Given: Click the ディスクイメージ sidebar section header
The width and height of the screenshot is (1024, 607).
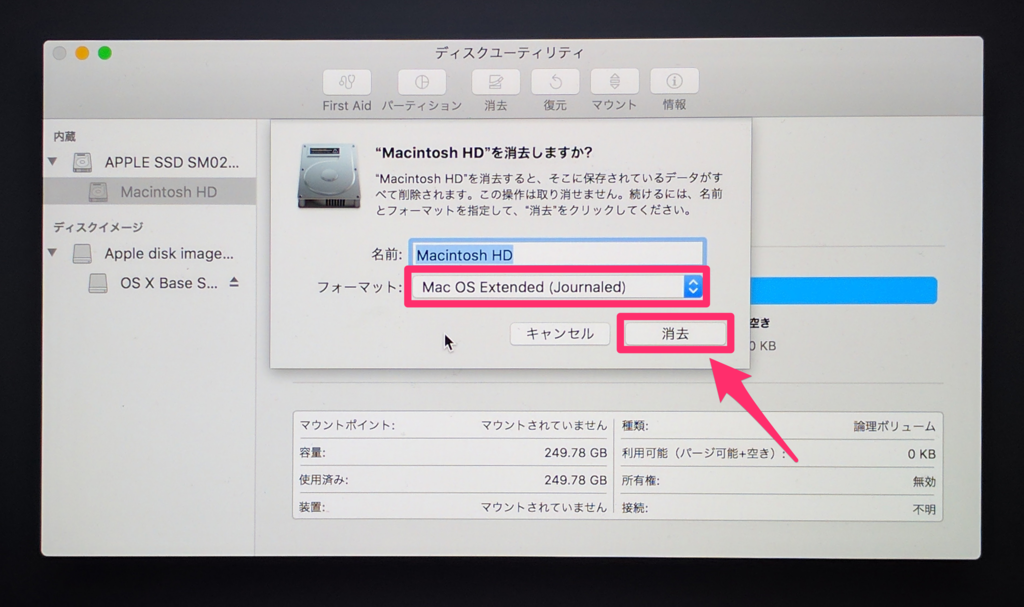Looking at the screenshot, I should (x=98, y=227).
